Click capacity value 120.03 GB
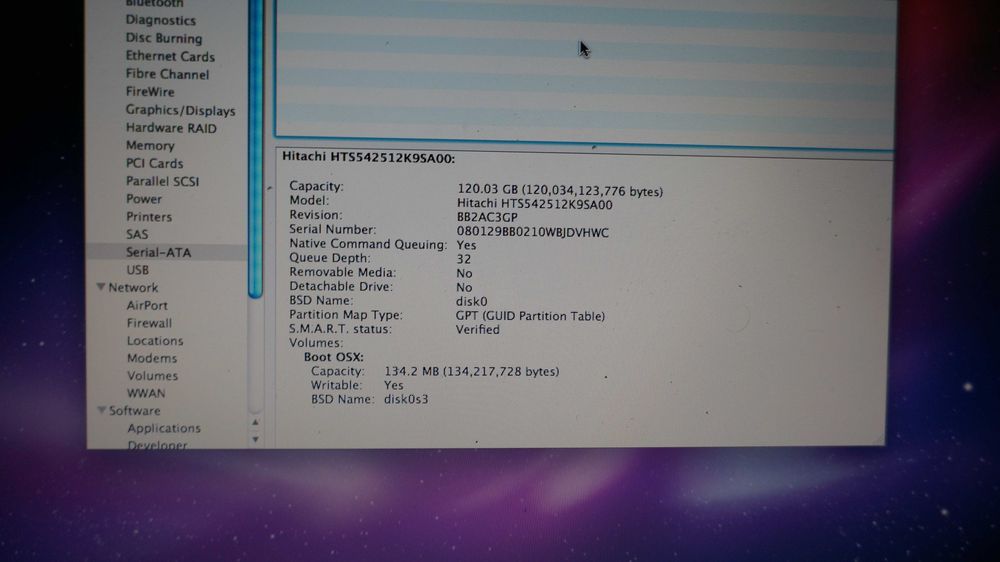This screenshot has width=1000, height=562. 560,191
